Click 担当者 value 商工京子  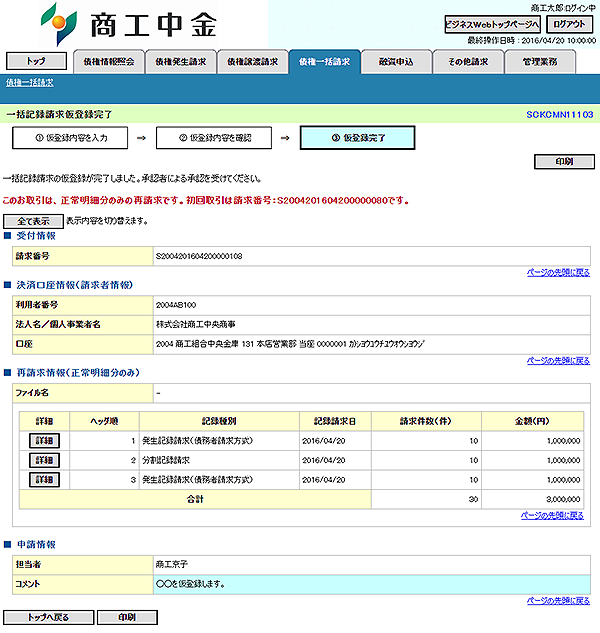tap(172, 564)
